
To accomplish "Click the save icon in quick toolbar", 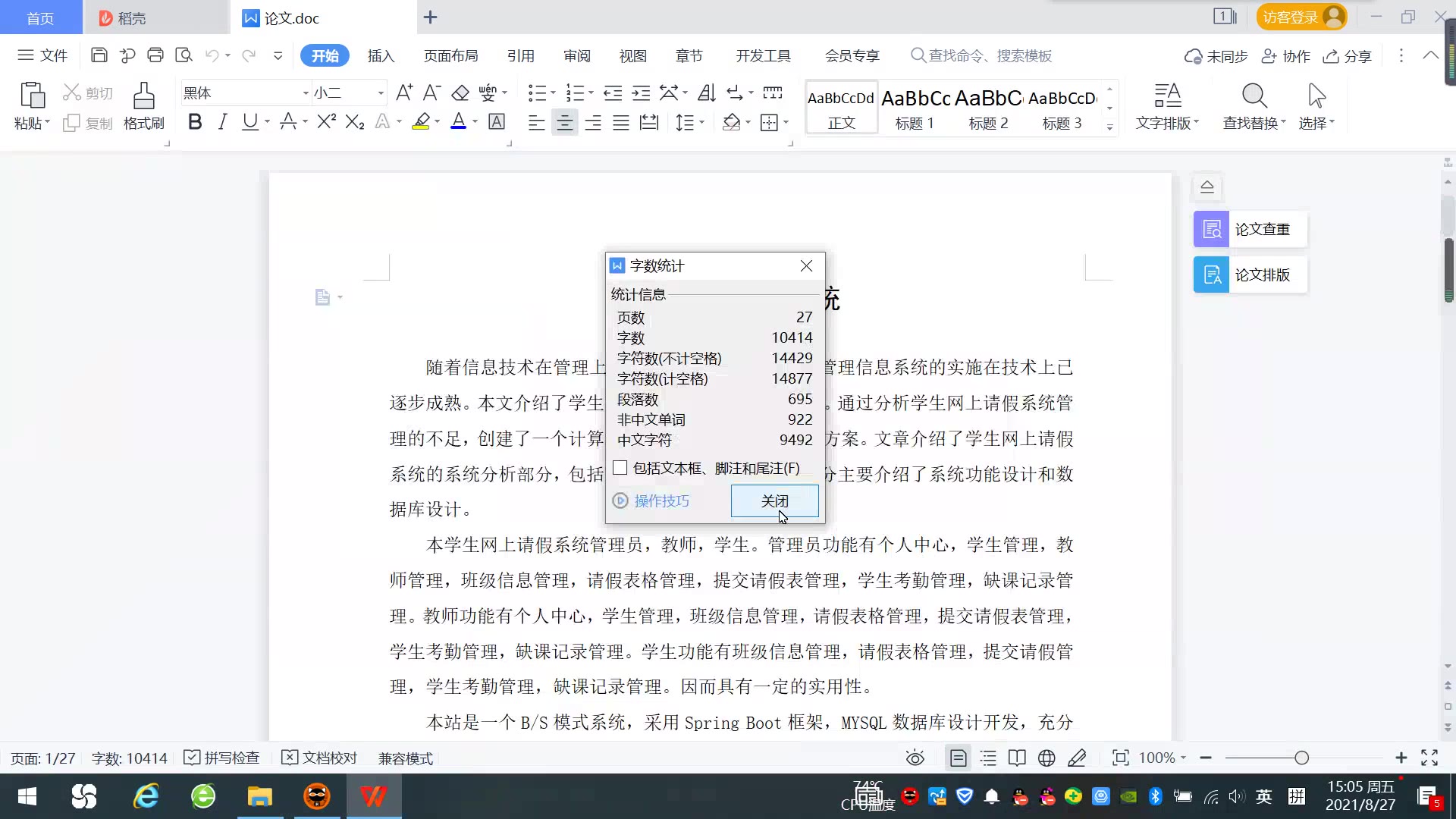I will coord(99,55).
